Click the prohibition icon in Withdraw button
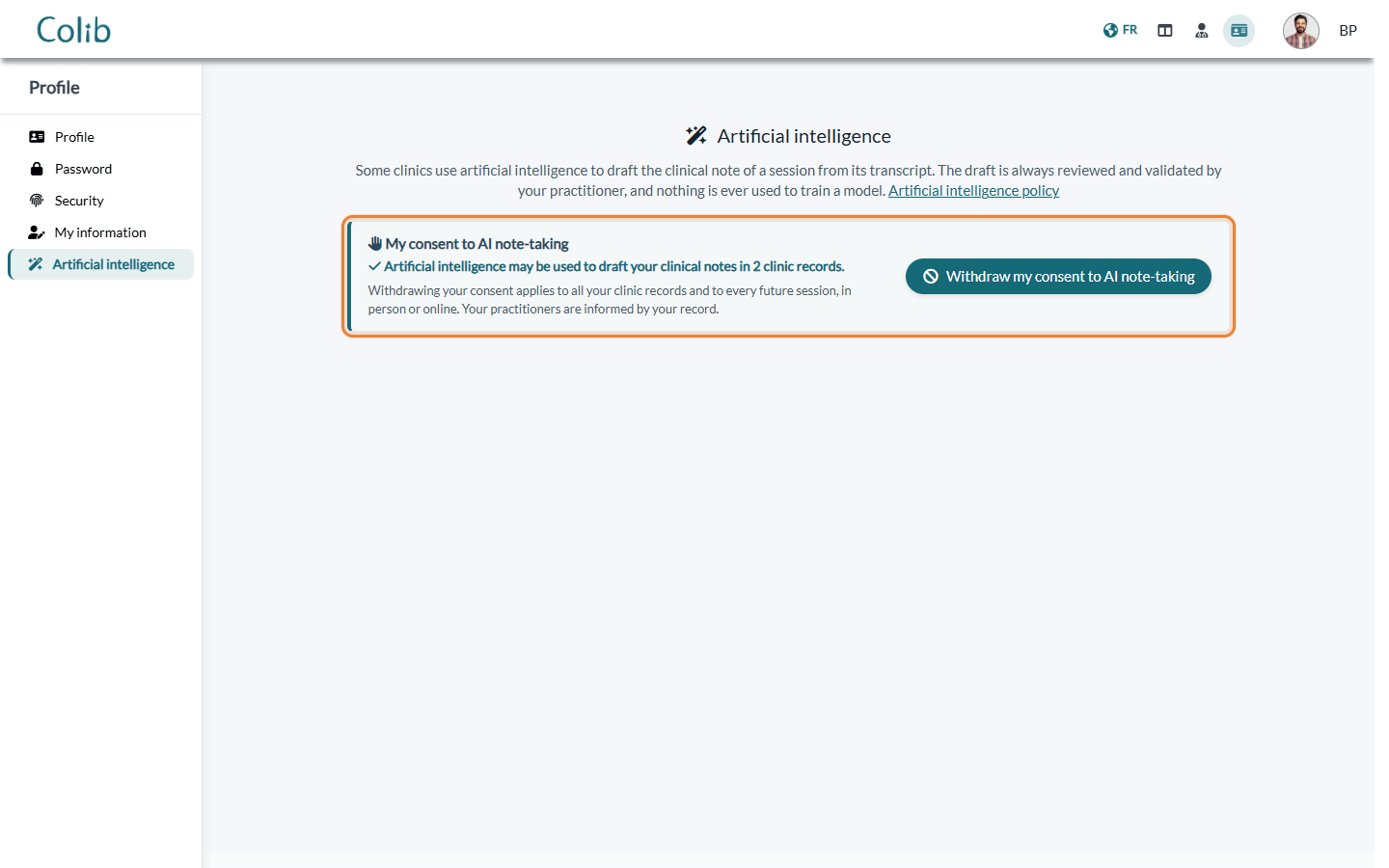This screenshot has width=1389, height=868. (931, 277)
